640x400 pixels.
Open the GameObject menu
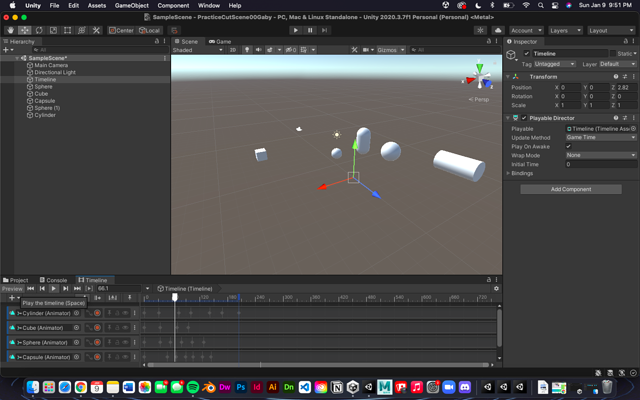[131, 6]
